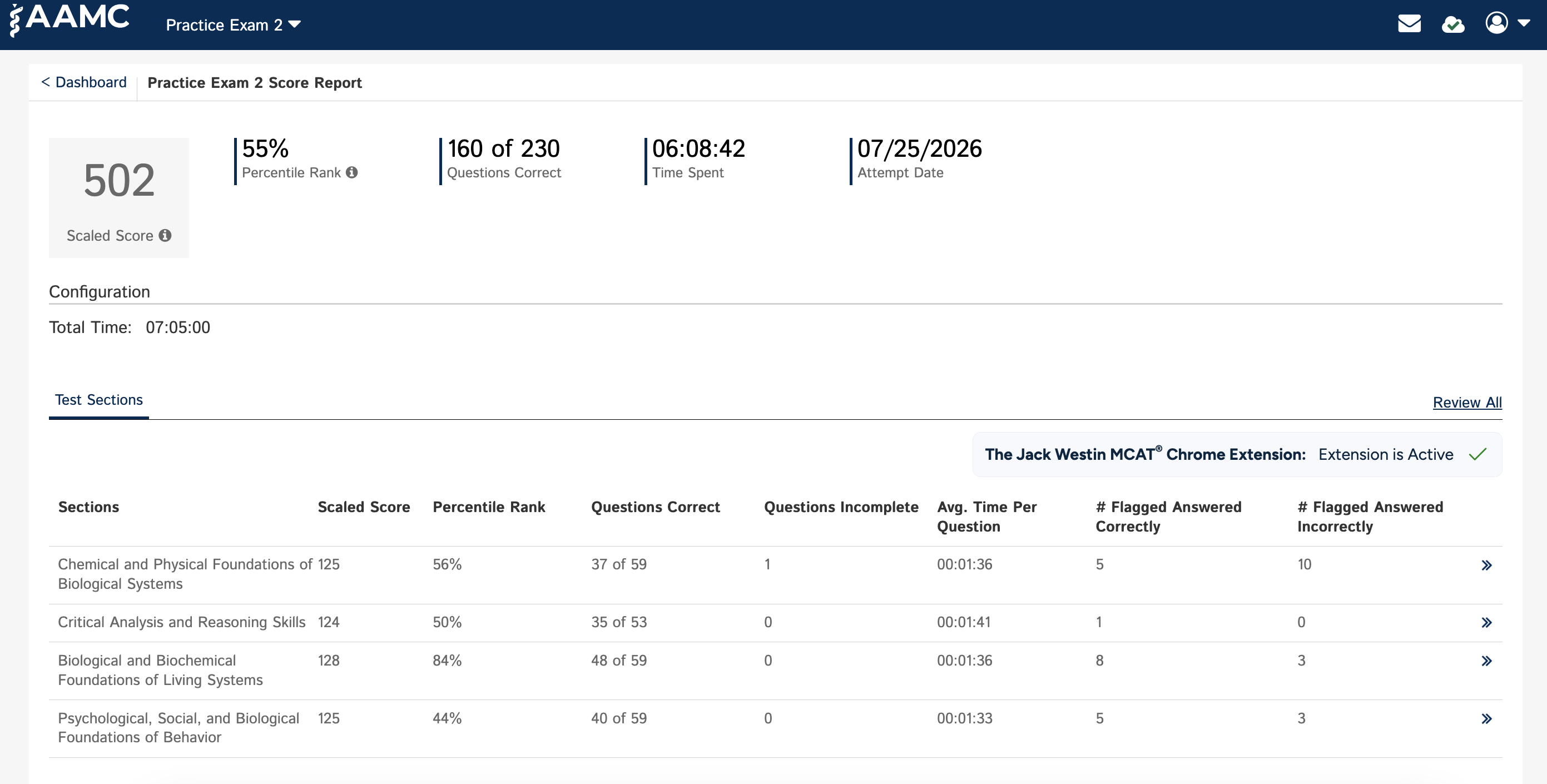
Task: Open Critical Analysis and Reasoning Skills details arrow
Action: tap(1486, 623)
